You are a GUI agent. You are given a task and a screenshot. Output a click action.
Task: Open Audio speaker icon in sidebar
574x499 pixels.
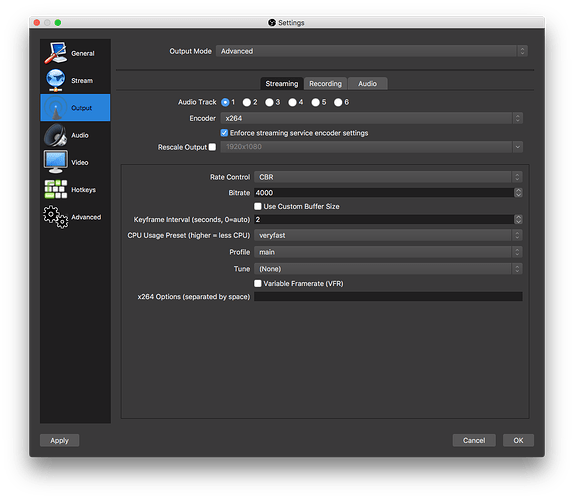(56, 135)
